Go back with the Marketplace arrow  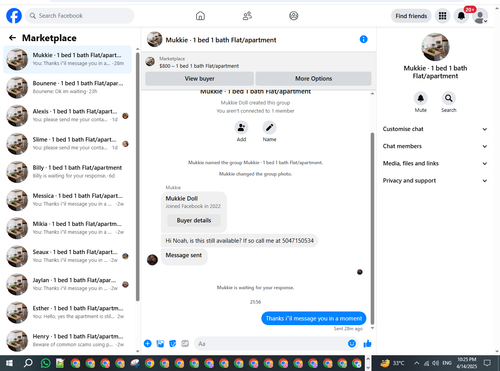[12, 38]
